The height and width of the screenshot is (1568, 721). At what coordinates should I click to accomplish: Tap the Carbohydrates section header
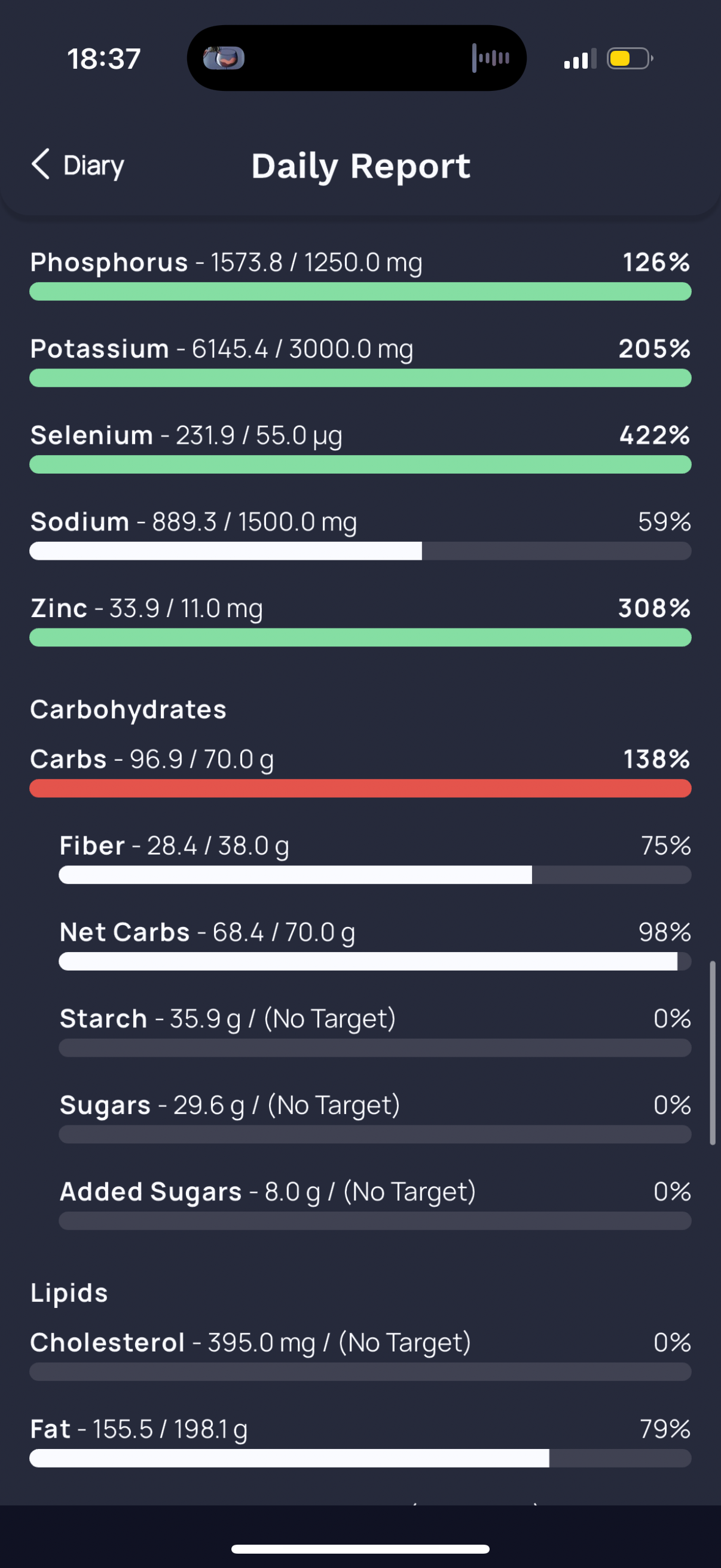coord(129,710)
